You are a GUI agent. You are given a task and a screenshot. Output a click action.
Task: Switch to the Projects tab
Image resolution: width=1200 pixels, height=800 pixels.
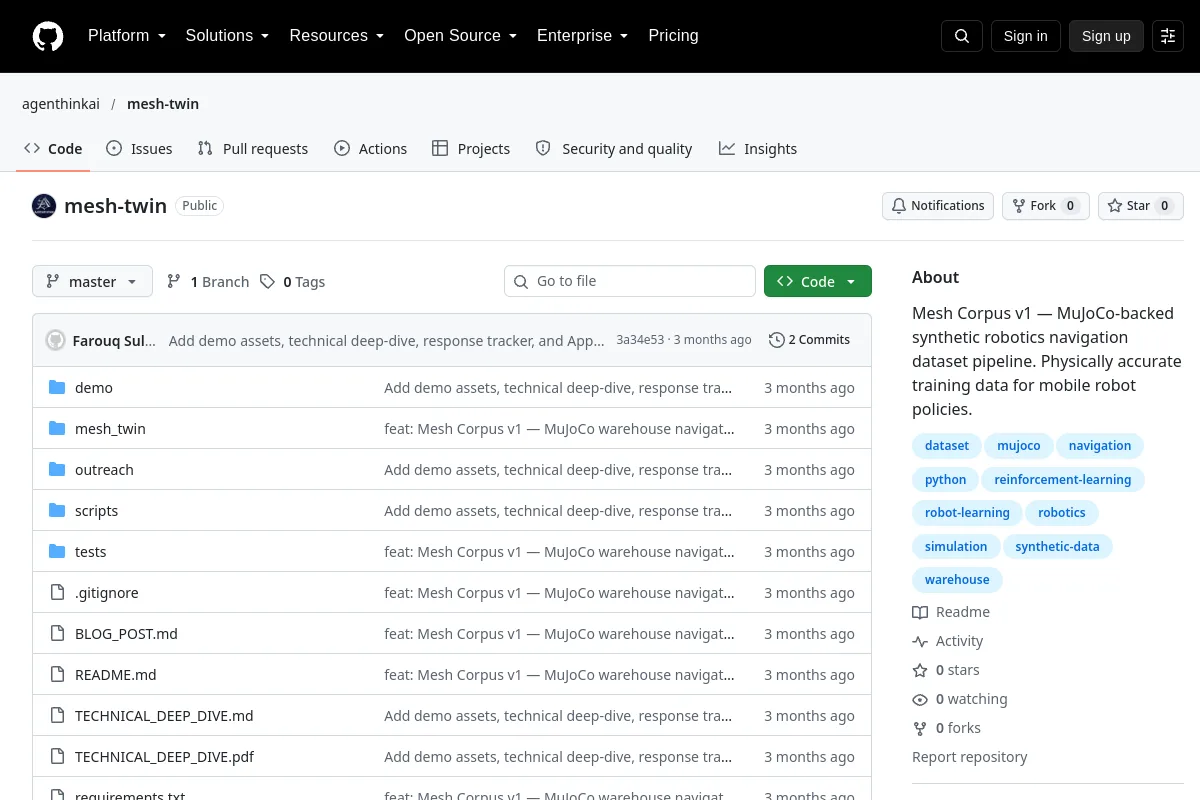(471, 149)
